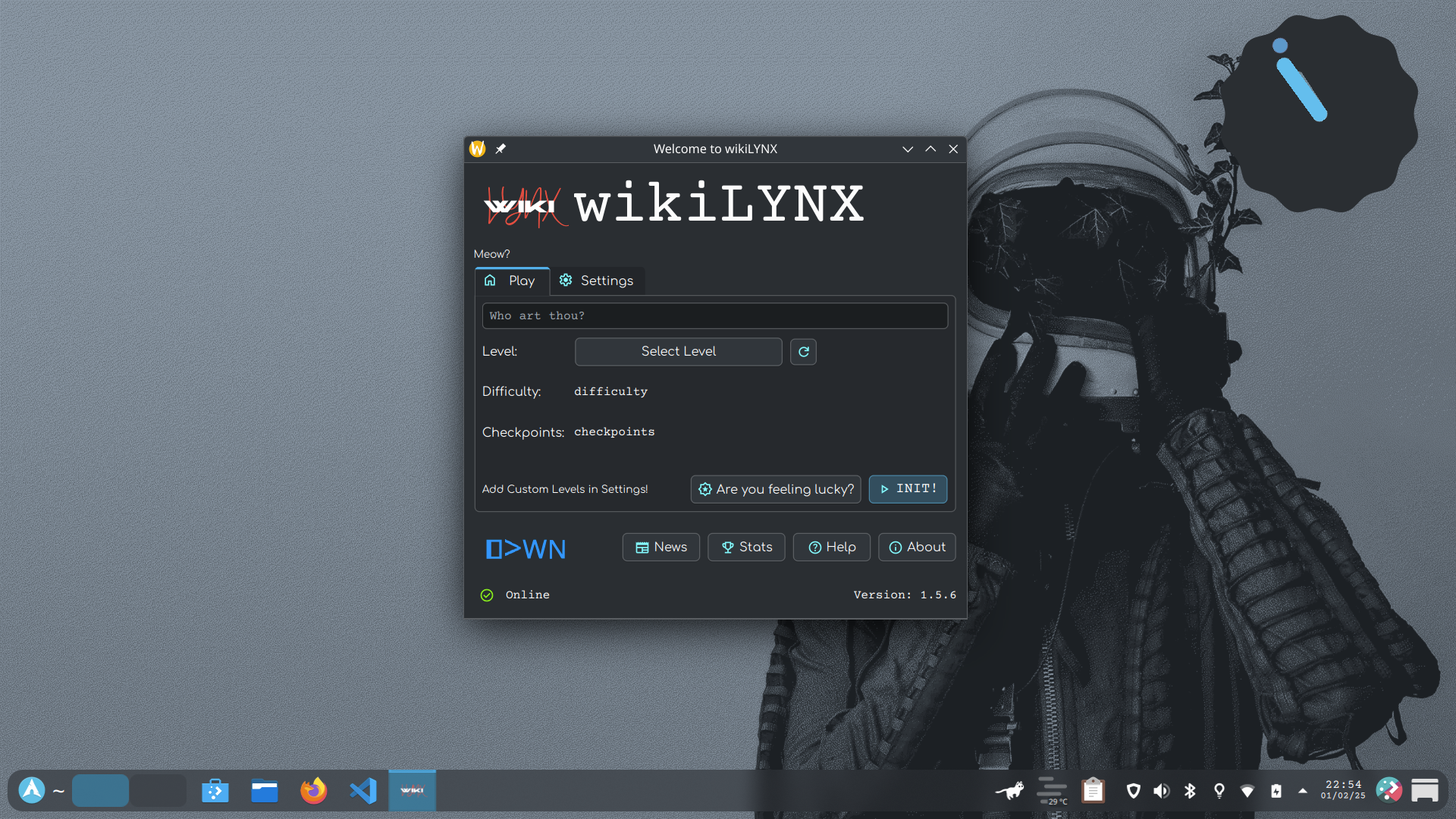The image size is (1456, 819).
Task: Open the file manager taskbar icon
Action: point(264,791)
